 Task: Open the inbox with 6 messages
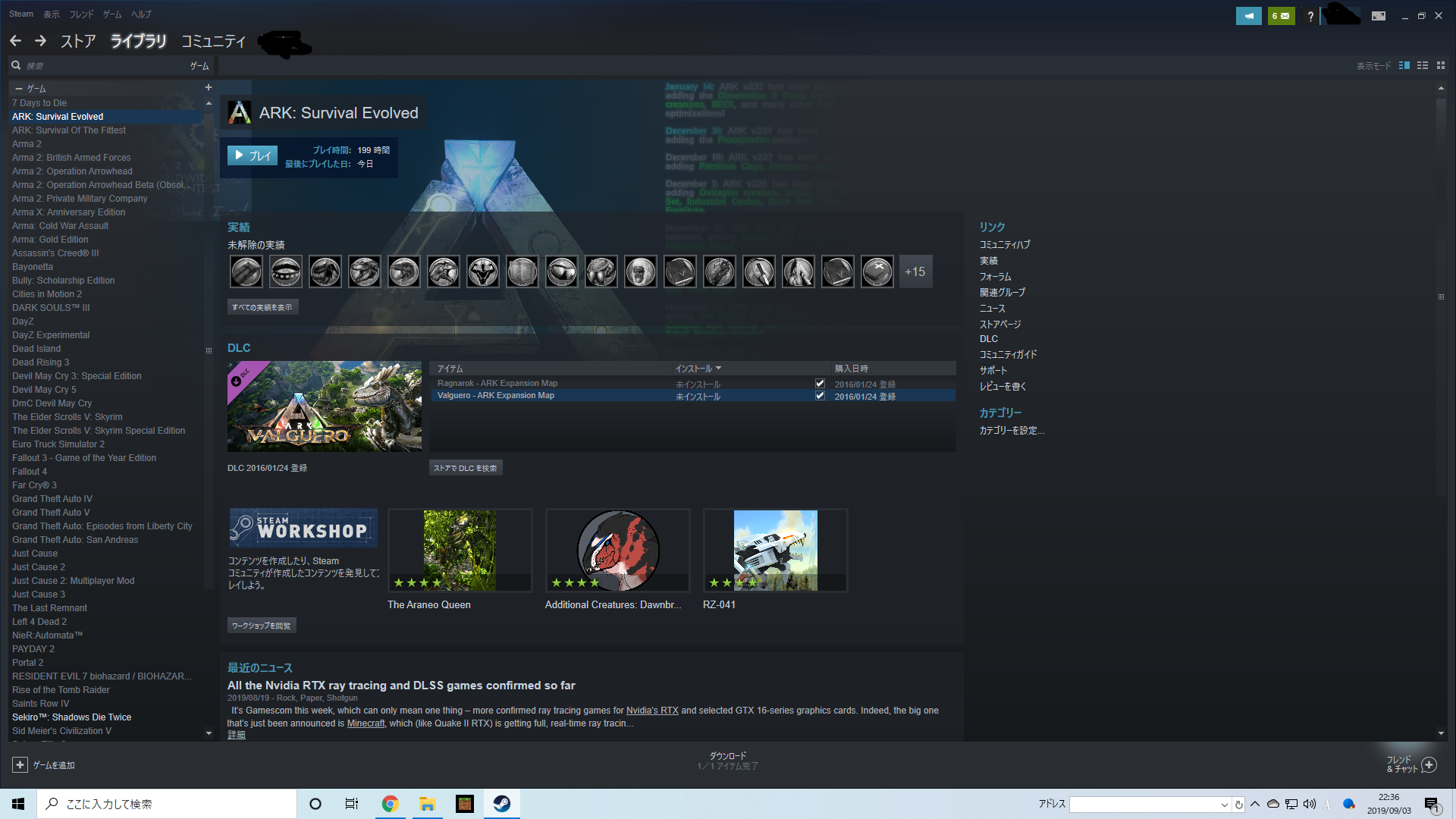[1281, 16]
